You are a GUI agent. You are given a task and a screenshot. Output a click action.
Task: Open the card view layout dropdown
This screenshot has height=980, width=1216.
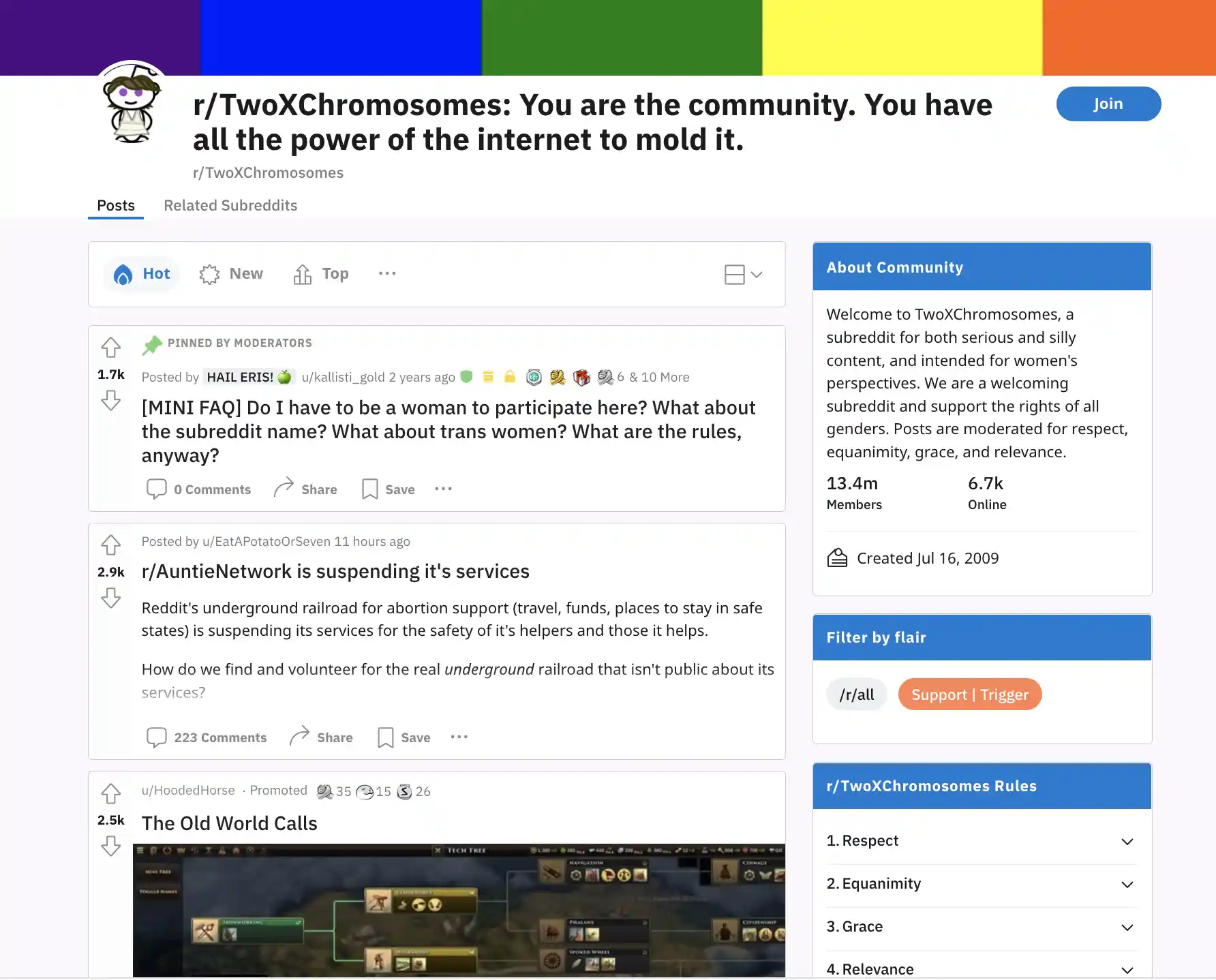(x=744, y=275)
